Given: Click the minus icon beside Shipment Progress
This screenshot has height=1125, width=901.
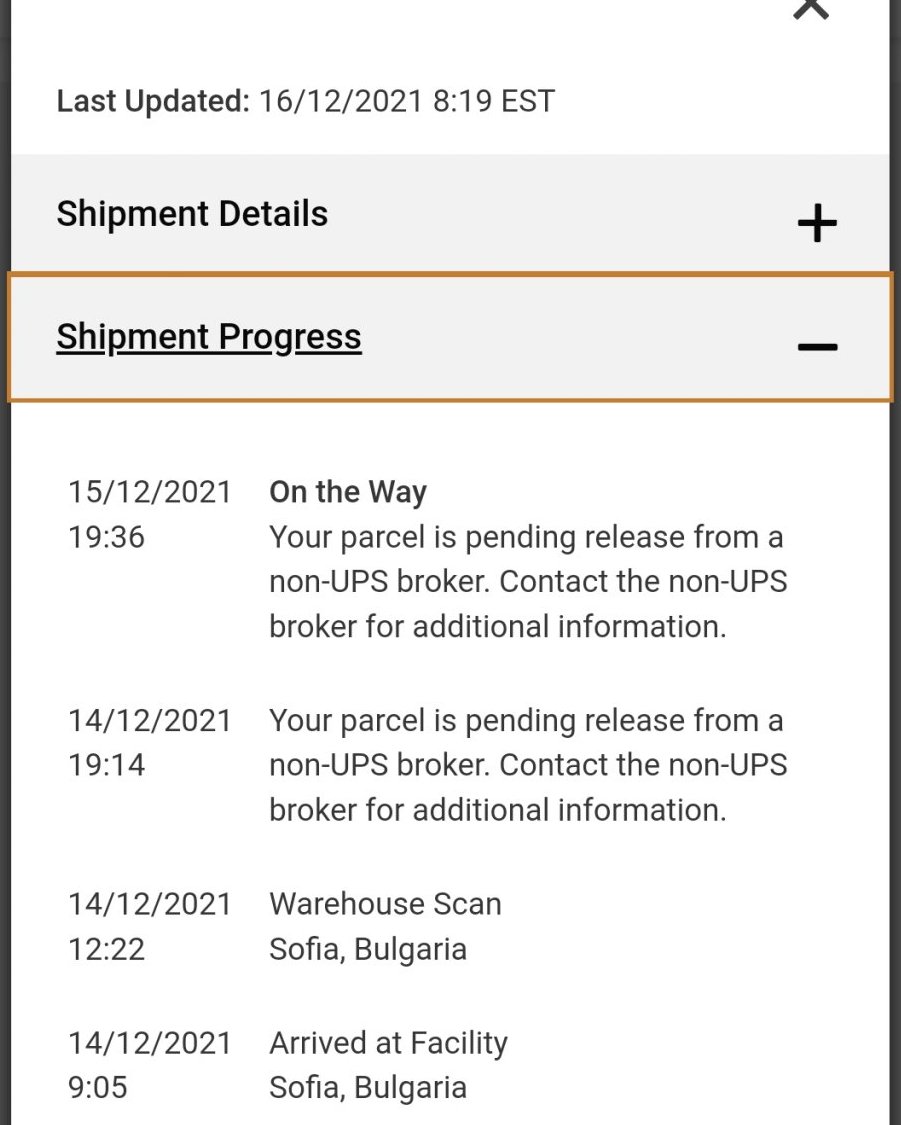Looking at the screenshot, I should 816,346.
